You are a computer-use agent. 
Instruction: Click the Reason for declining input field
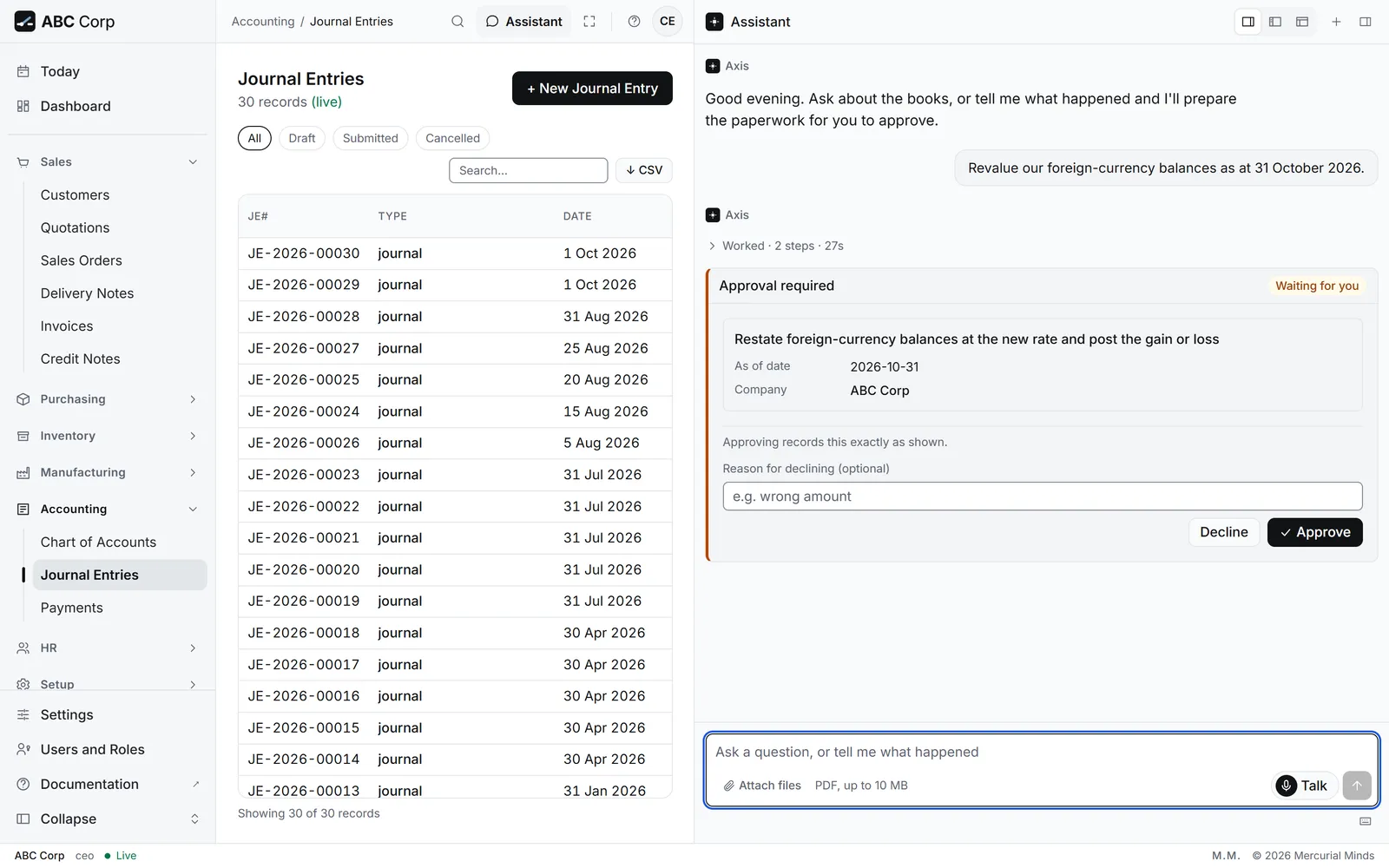click(x=1042, y=496)
